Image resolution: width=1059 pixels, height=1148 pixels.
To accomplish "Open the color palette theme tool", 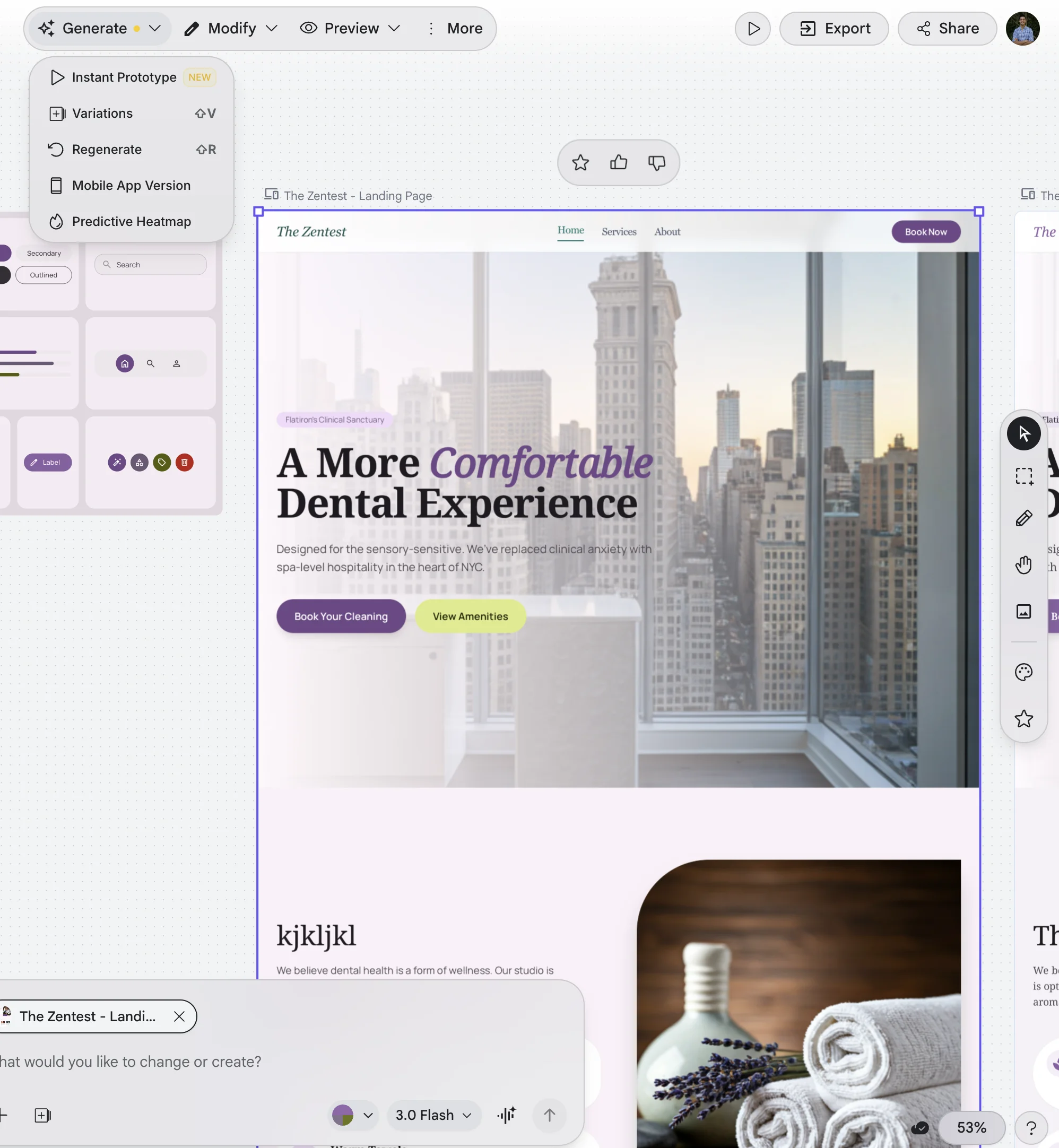I will click(1023, 672).
